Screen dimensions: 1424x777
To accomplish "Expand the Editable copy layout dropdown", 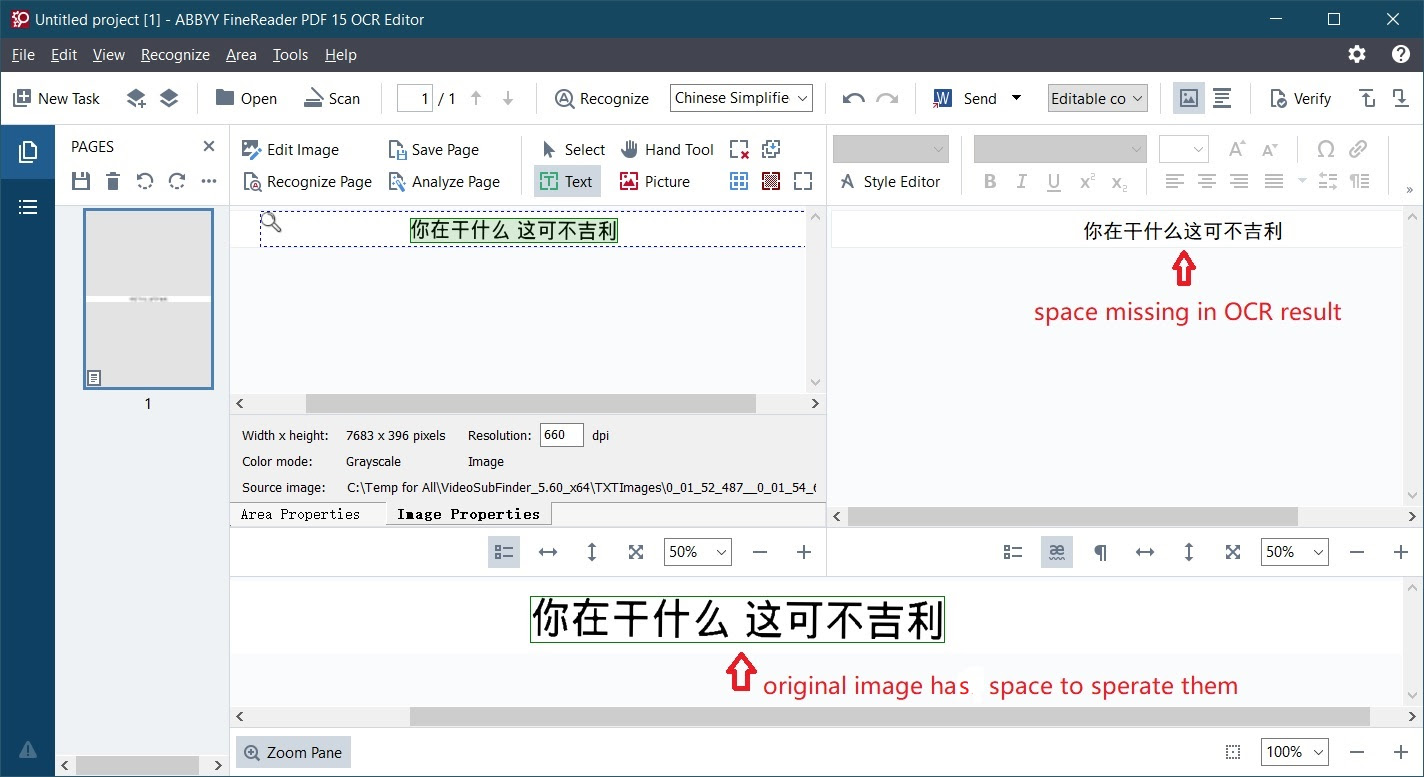I will [1097, 98].
